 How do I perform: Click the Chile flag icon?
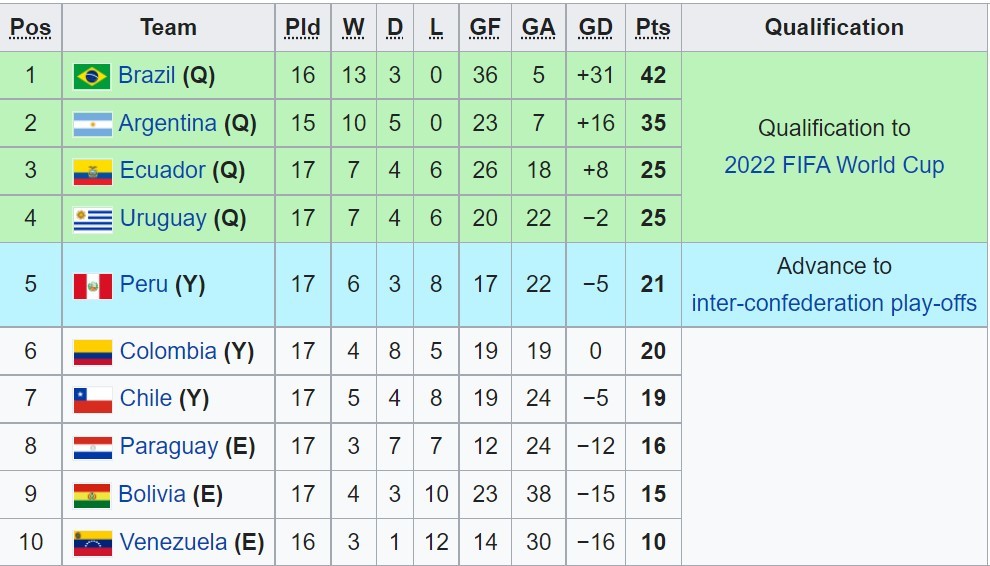92,399
